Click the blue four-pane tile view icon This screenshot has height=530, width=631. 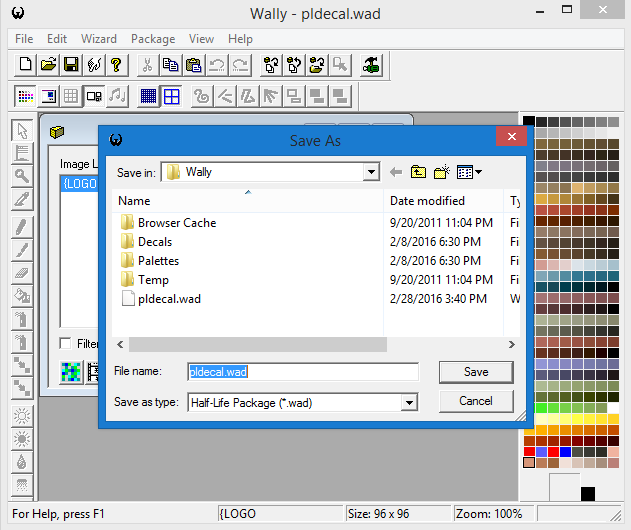click(x=171, y=96)
